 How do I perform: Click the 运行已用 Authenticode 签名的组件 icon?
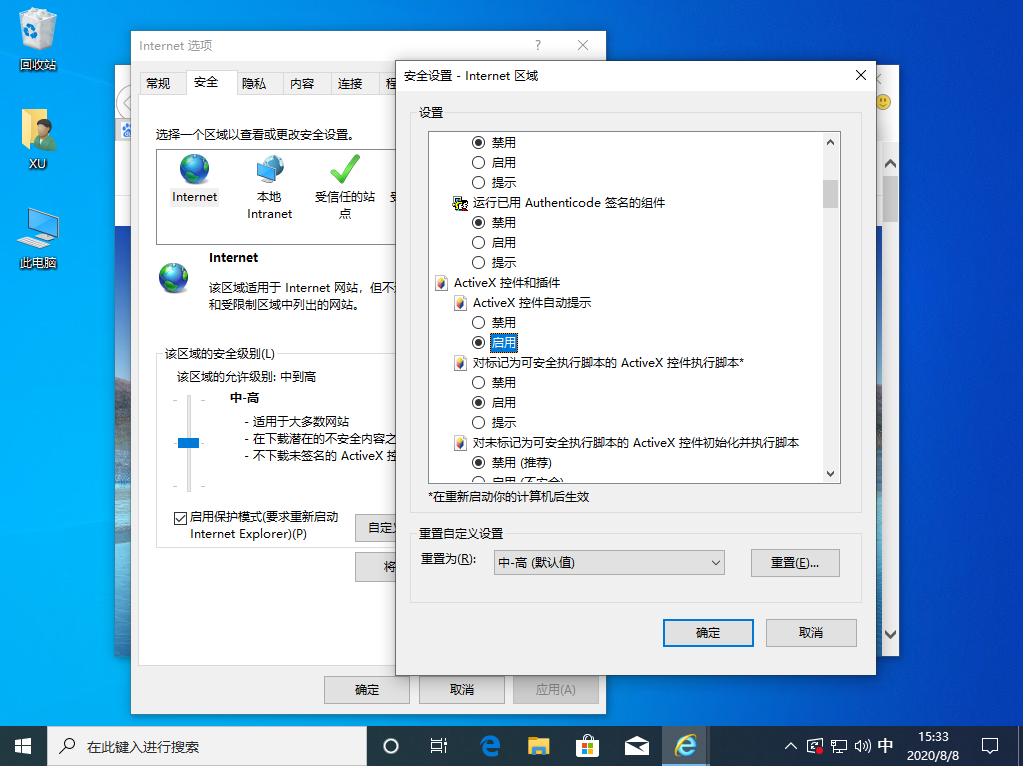point(458,203)
